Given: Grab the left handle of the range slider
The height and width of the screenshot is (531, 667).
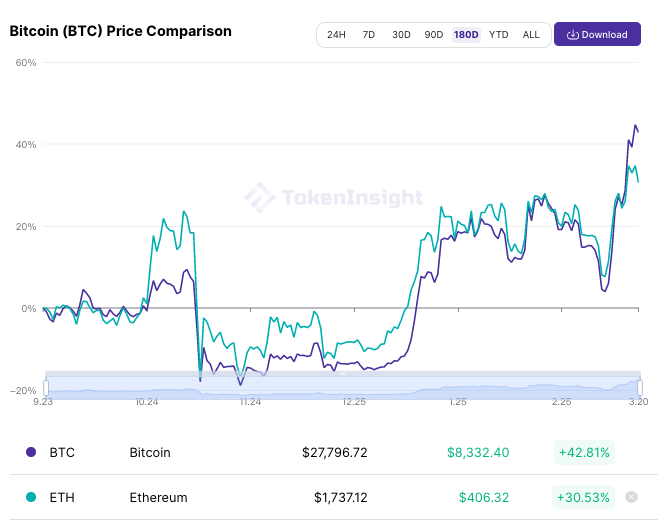Looking at the screenshot, I should coord(45,386).
